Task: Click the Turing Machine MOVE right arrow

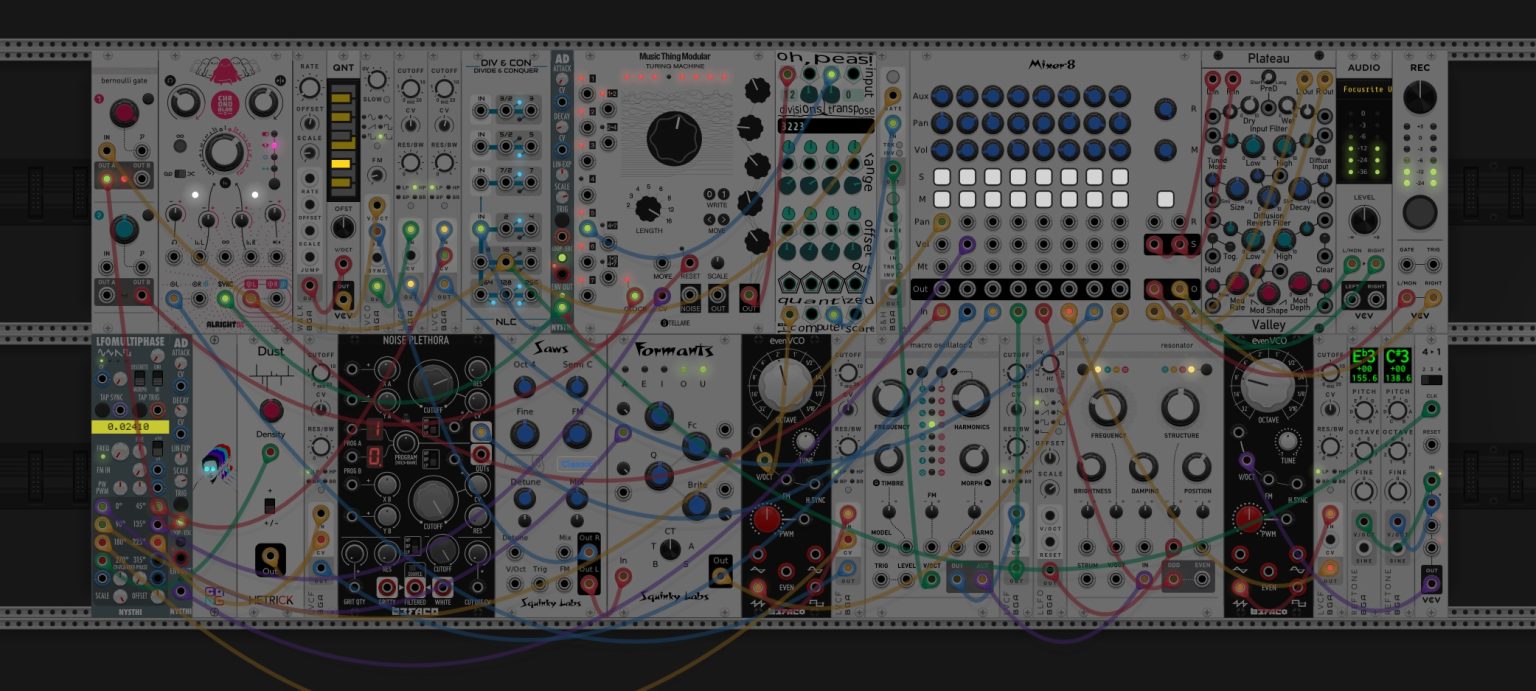Action: [x=723, y=219]
